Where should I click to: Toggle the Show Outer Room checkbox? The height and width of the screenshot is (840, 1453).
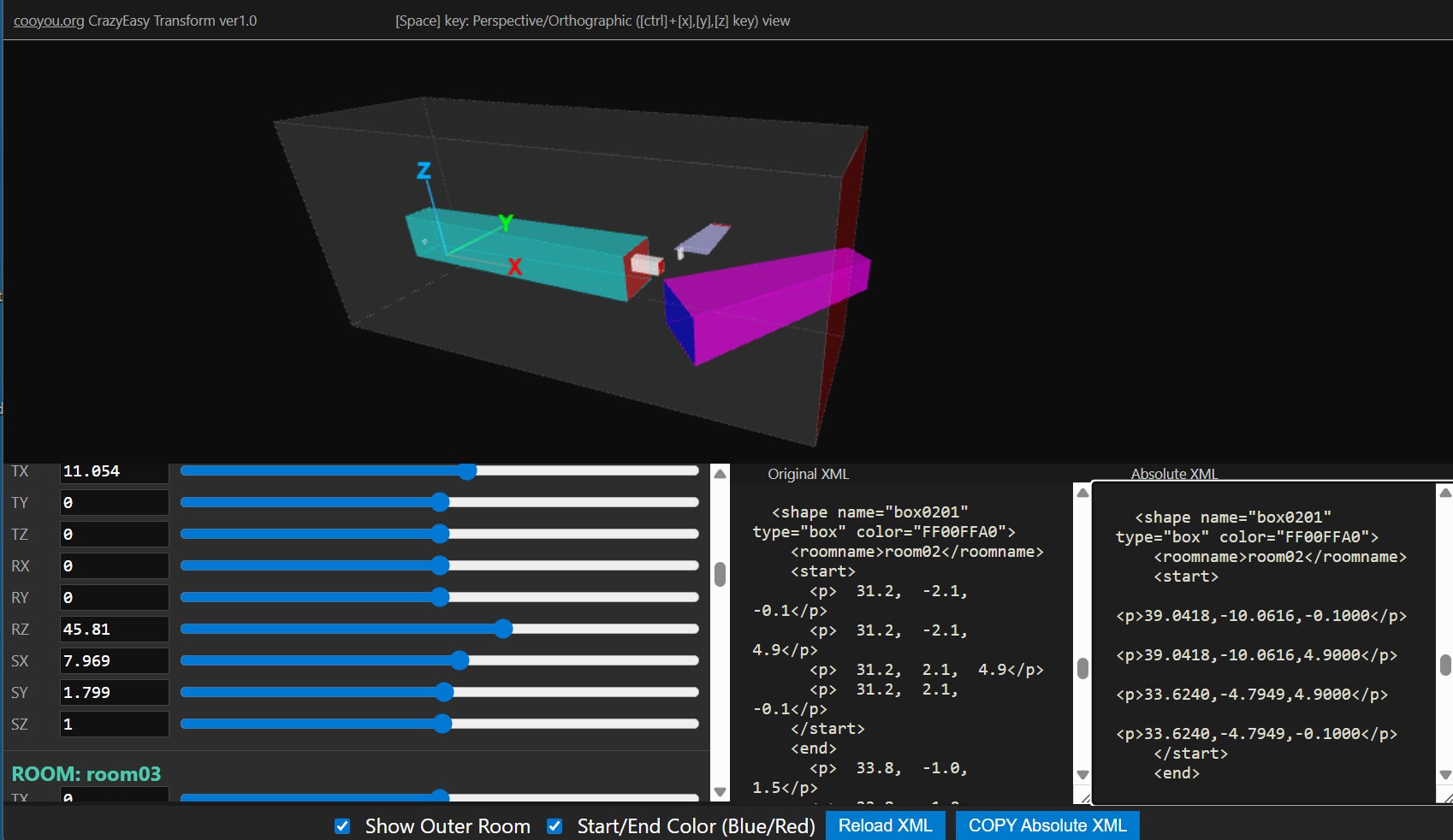(341, 826)
